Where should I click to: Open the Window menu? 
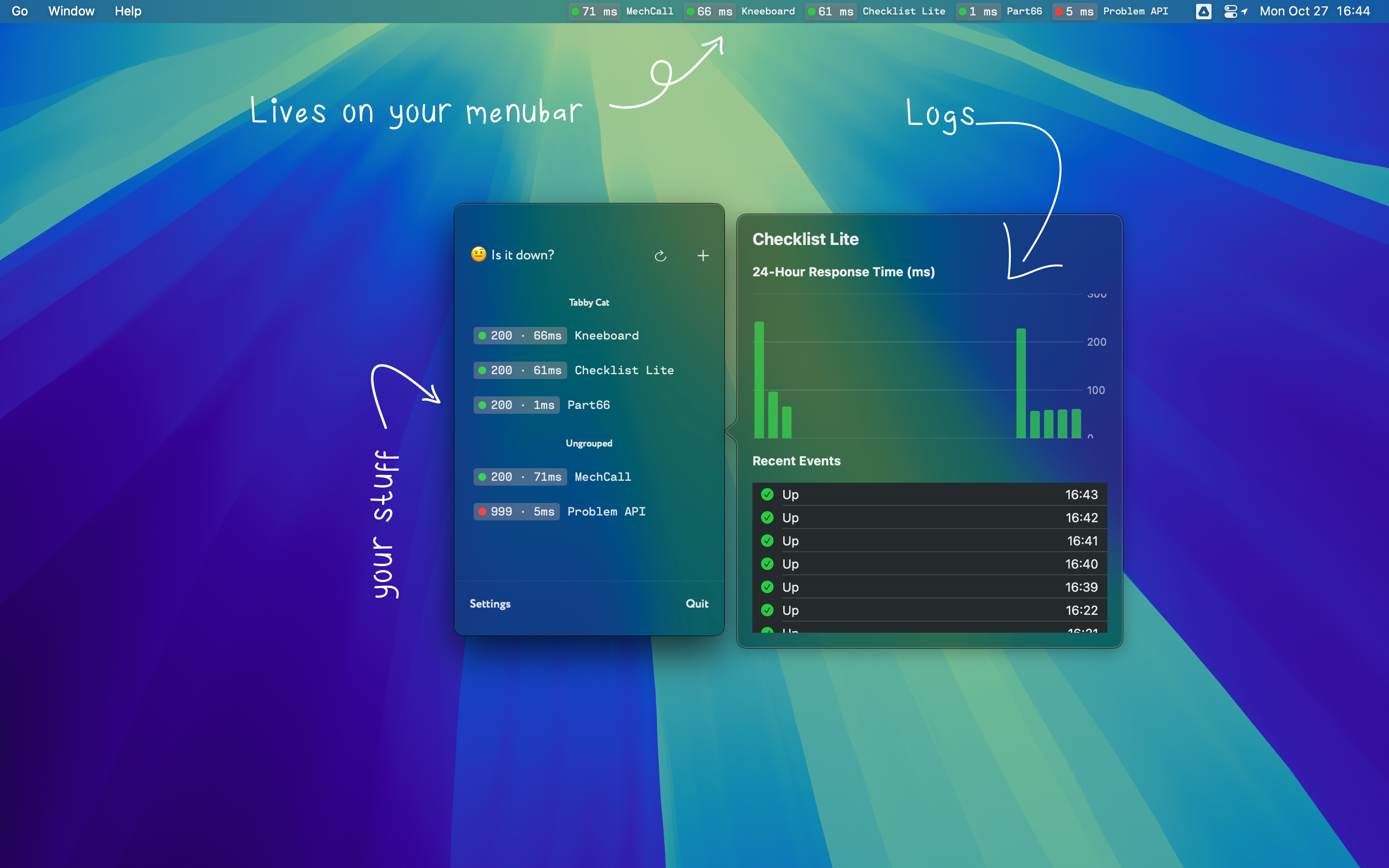[71, 12]
